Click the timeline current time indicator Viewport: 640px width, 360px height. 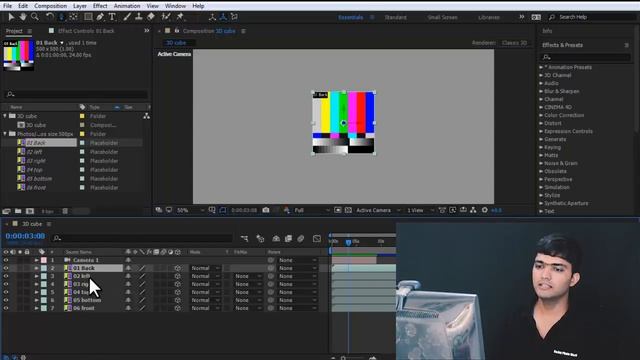pos(348,242)
